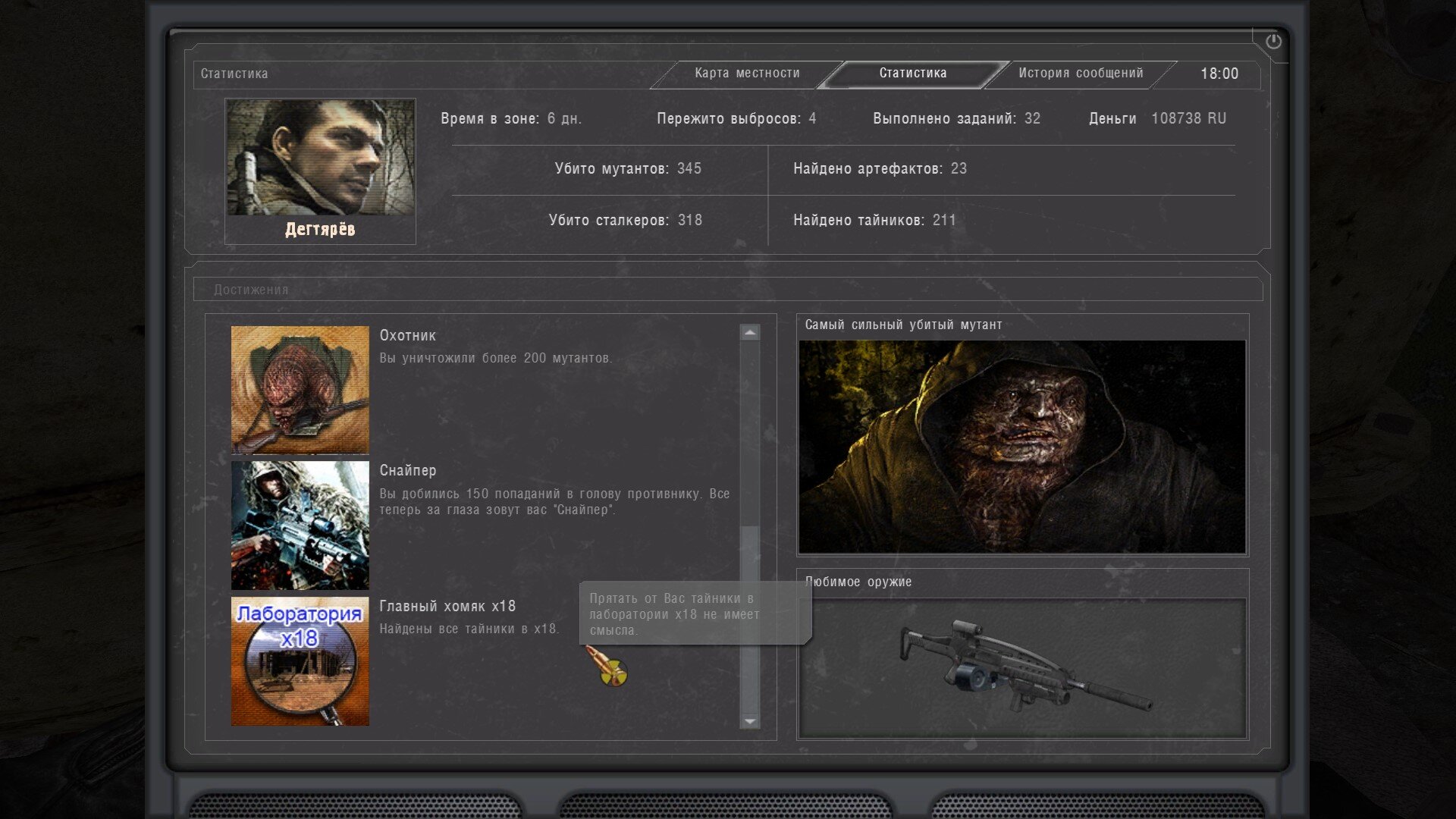Click the Снайпер achievement title
This screenshot has width=1456, height=819.
(408, 470)
